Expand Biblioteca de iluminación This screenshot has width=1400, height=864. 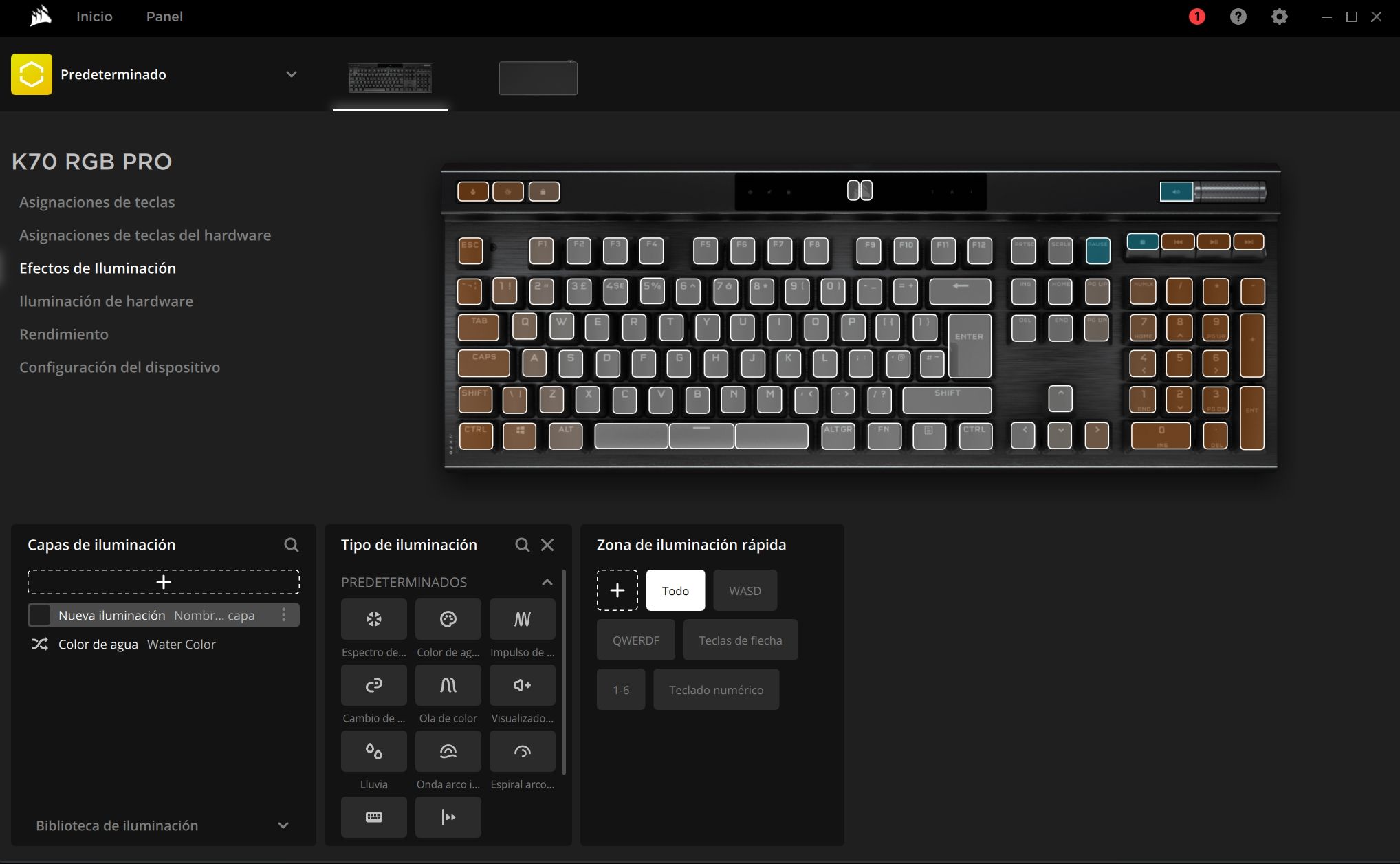[x=283, y=825]
